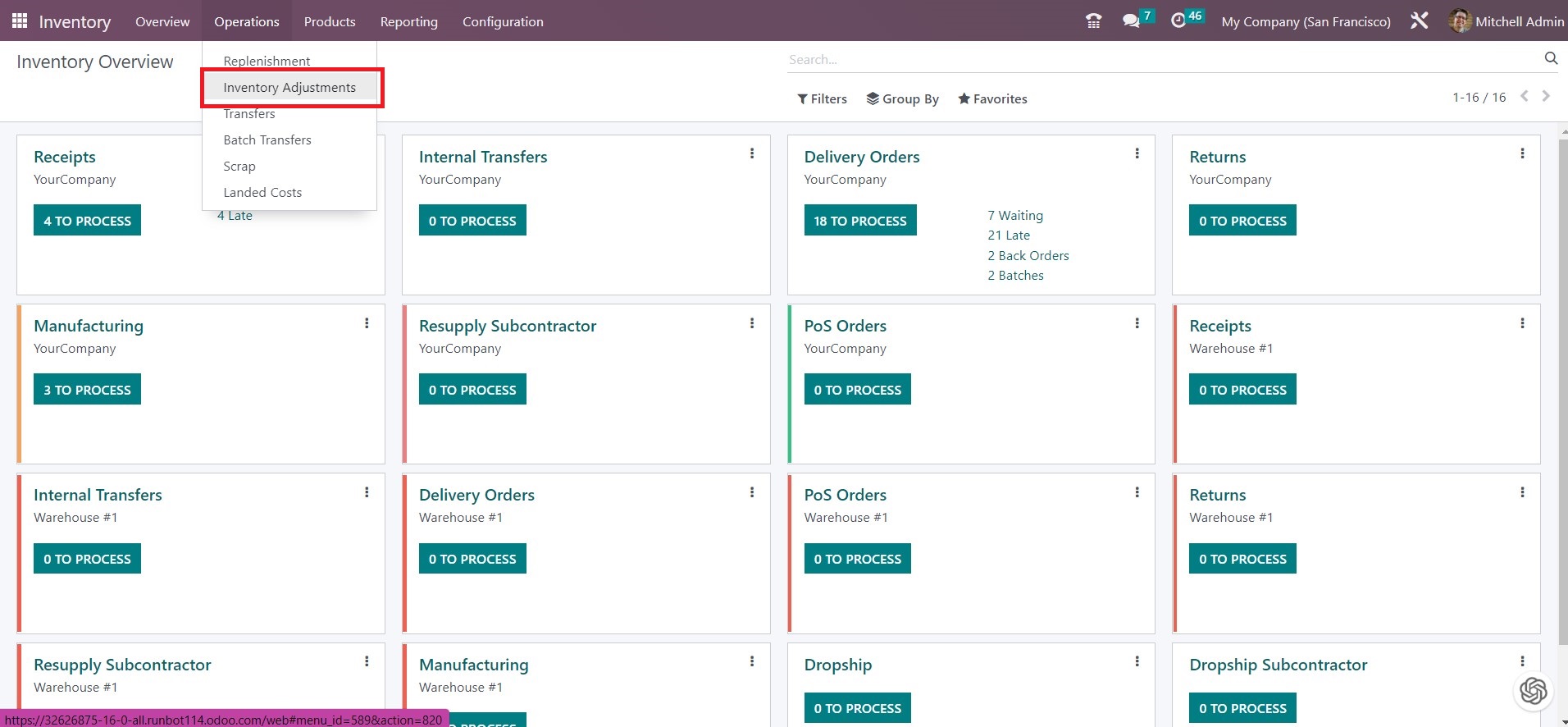Select Inventory Adjustments menu entry

pyautogui.click(x=289, y=87)
